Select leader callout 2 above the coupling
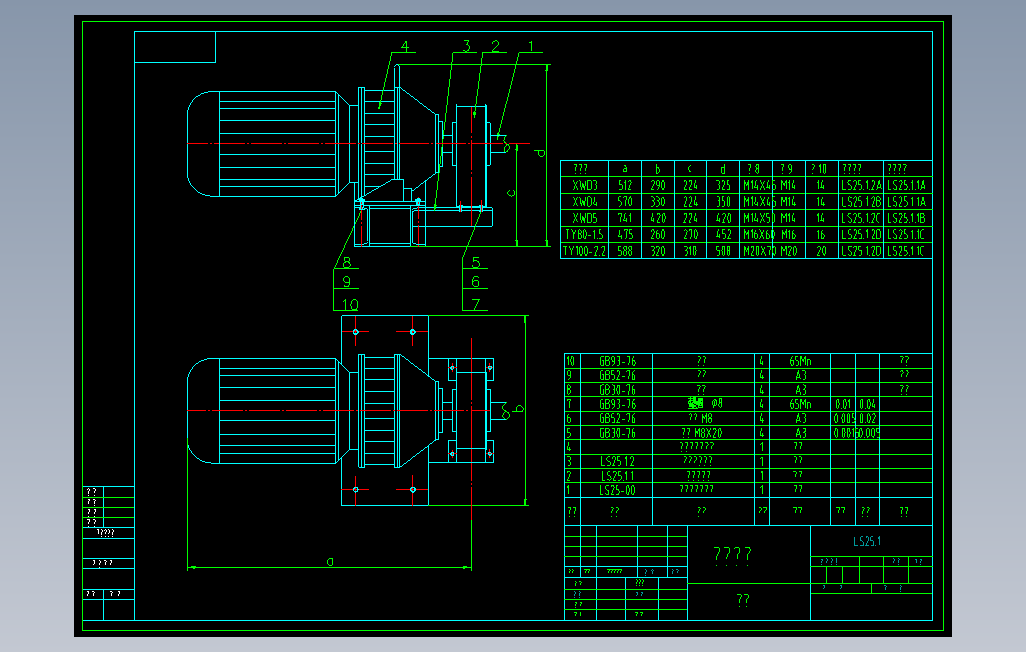 (x=495, y=46)
